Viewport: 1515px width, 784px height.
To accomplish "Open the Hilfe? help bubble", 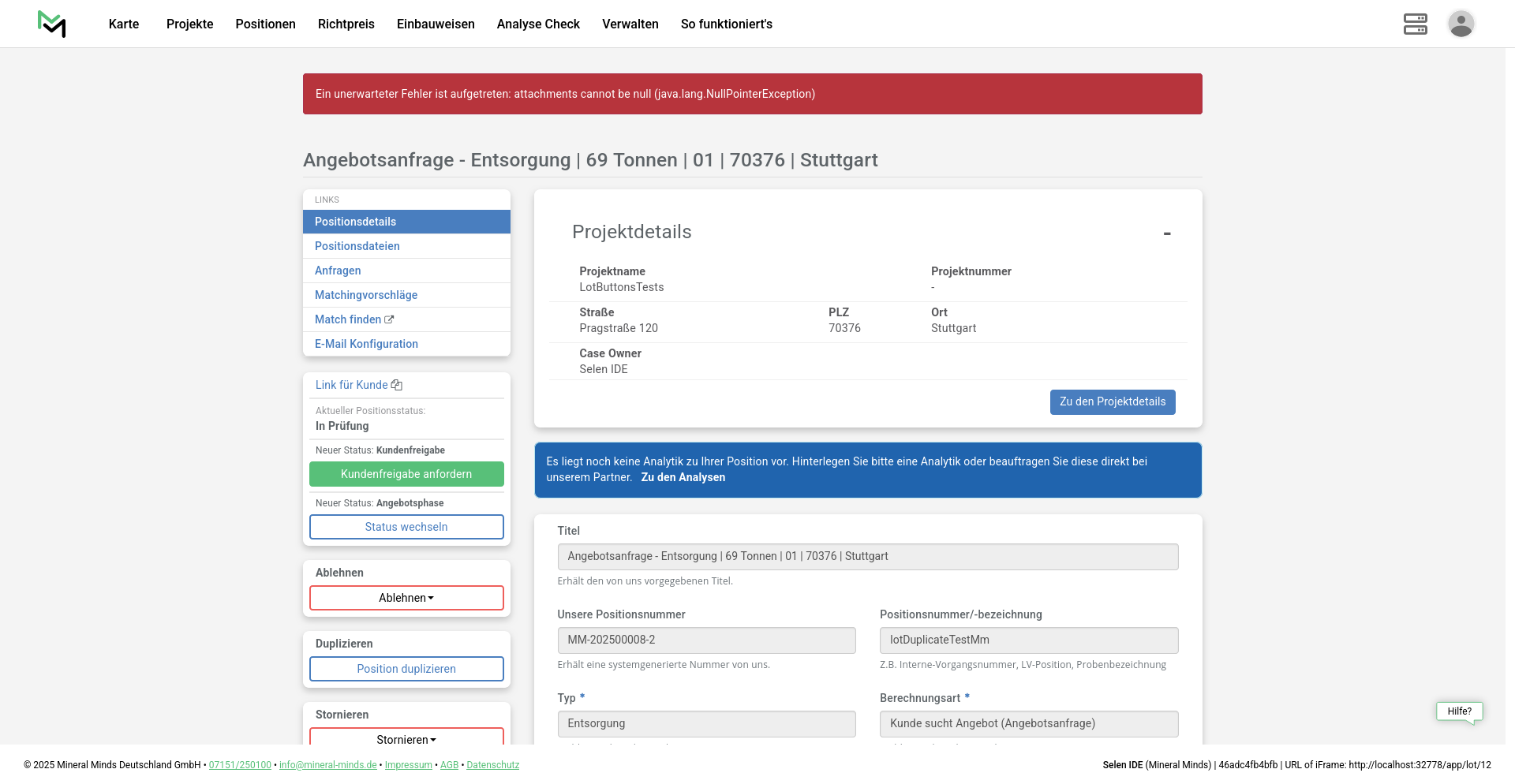I will 1459,711.
